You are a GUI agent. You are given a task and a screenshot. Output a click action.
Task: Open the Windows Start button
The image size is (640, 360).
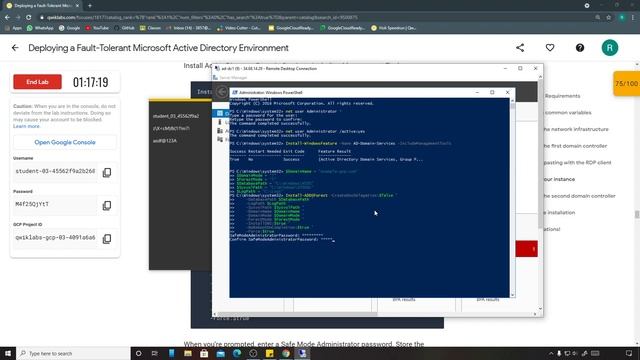[8, 353]
